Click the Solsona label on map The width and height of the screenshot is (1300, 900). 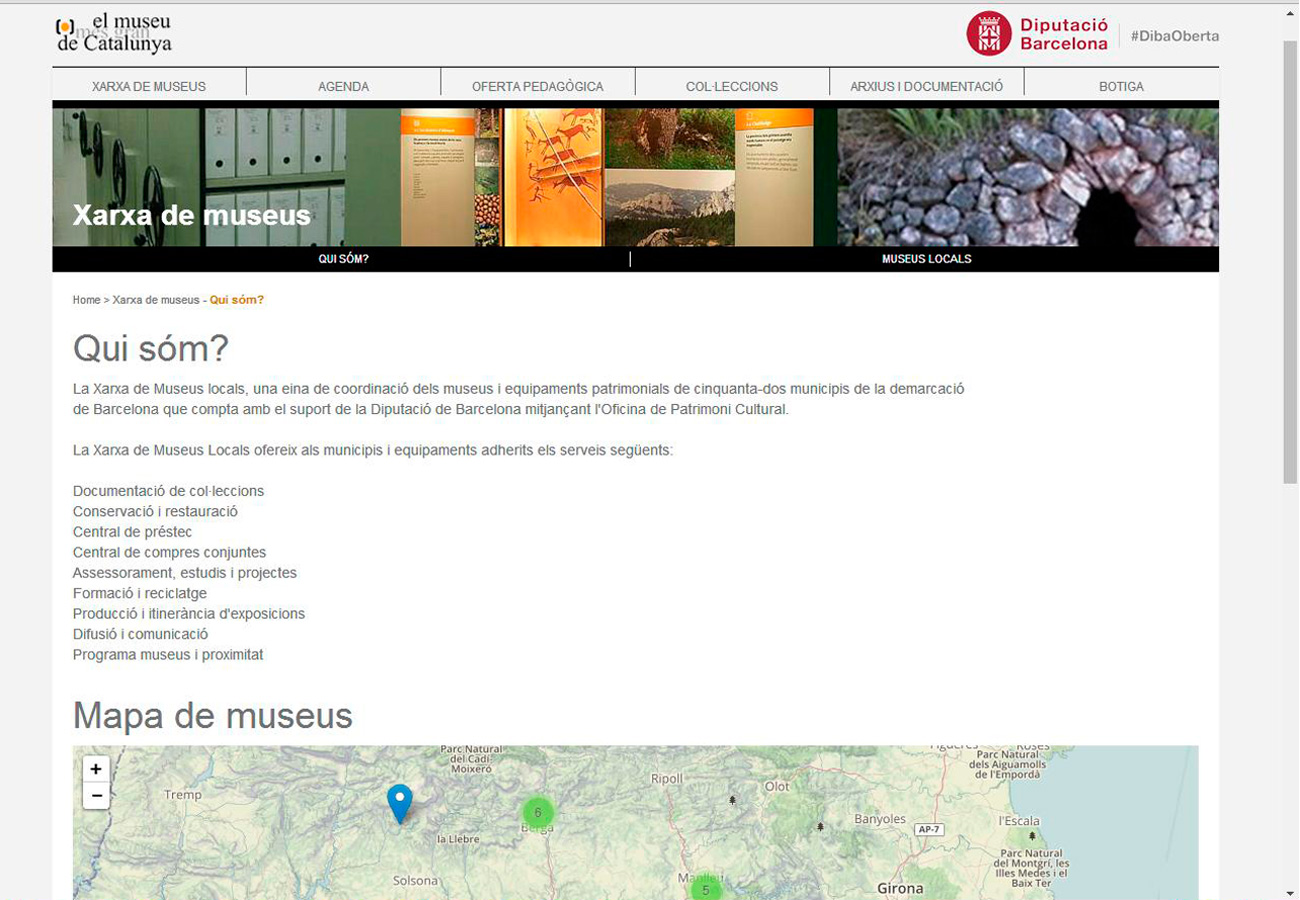click(416, 881)
